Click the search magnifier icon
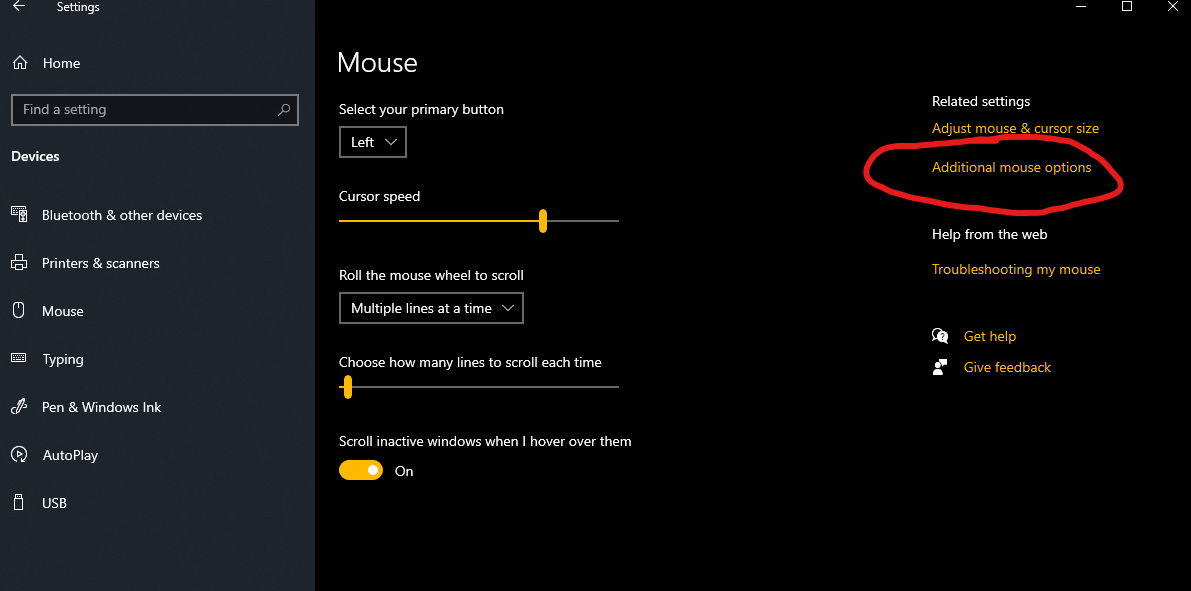This screenshot has width=1191, height=591. click(x=284, y=110)
